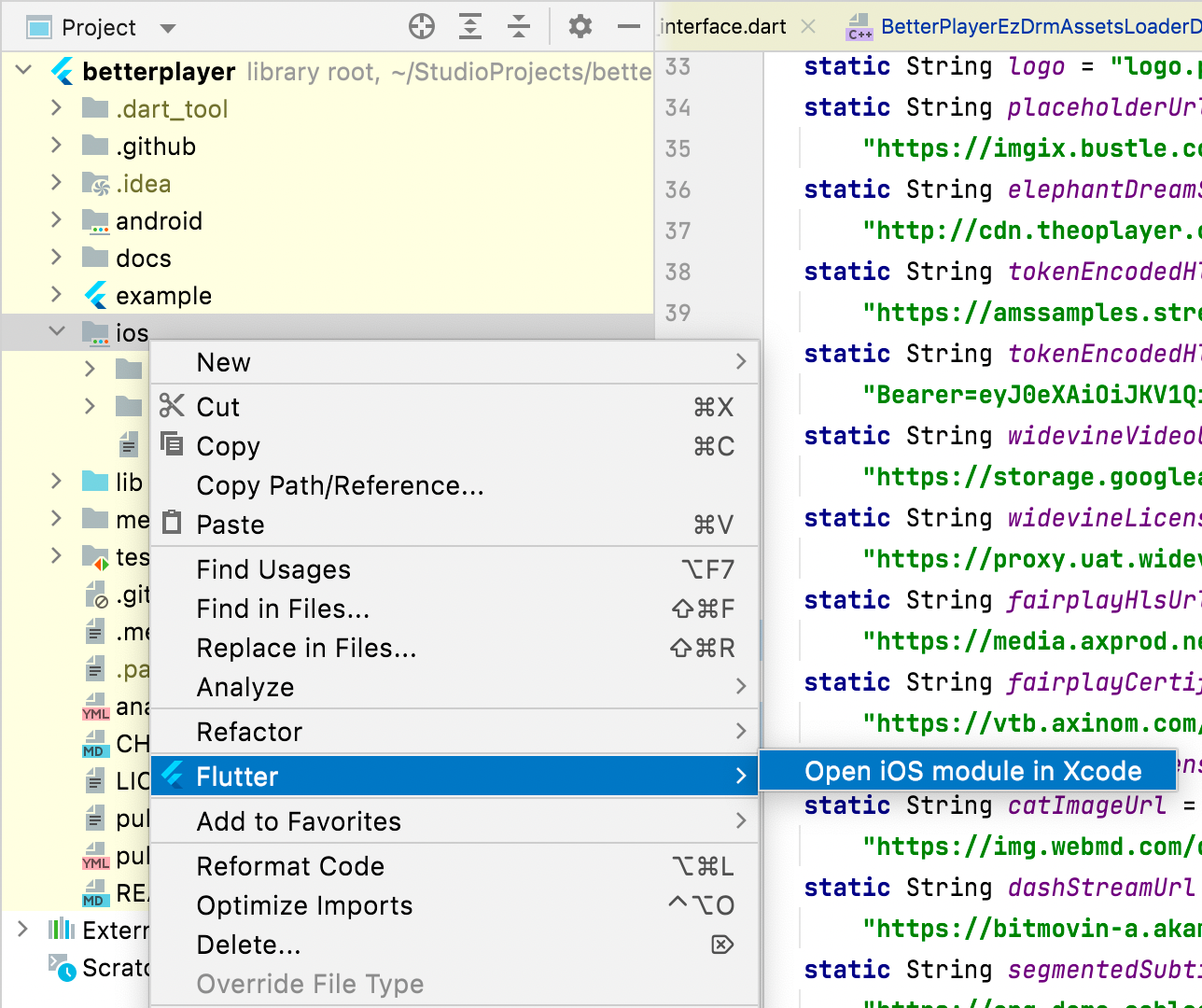Click the Select Opened File crosshair icon
Screen dimensions: 1202x1008
click(422, 26)
